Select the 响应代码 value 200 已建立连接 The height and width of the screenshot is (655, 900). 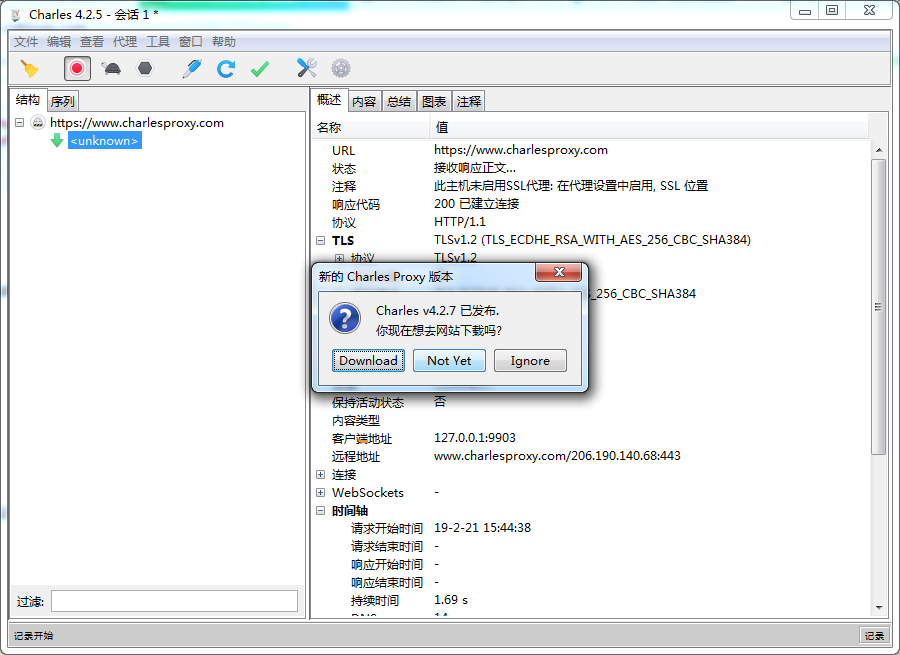coord(476,204)
